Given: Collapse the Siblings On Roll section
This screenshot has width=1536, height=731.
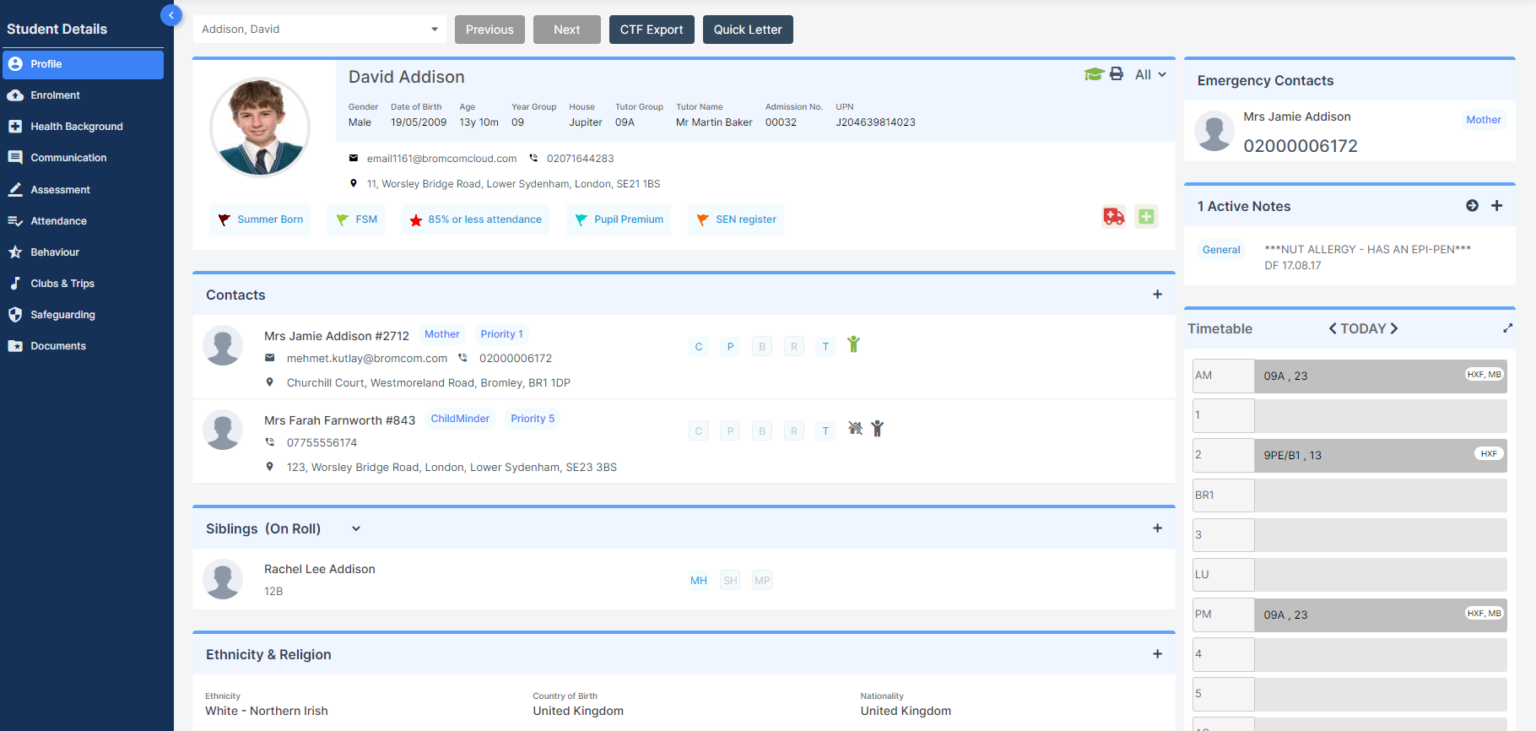Looking at the screenshot, I should point(355,528).
